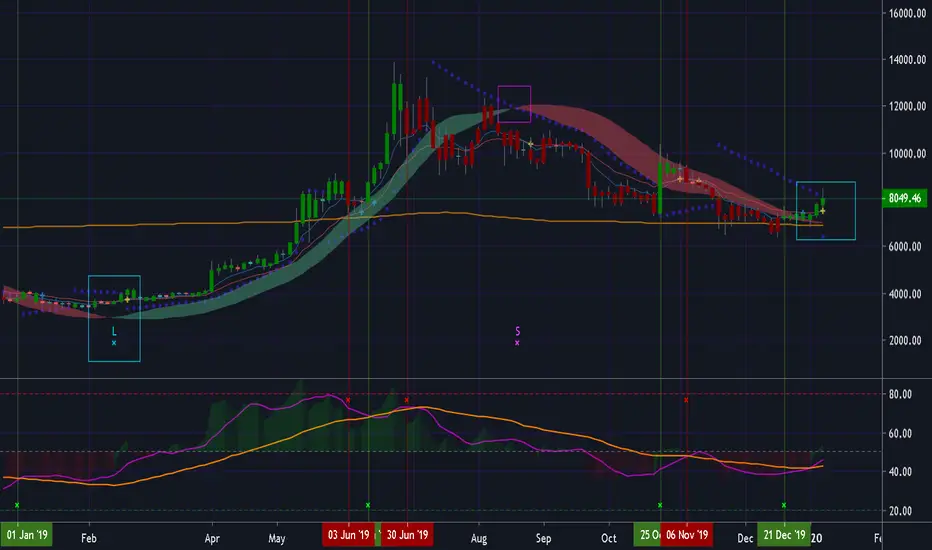Click the 6000.00 price axis value

point(907,247)
